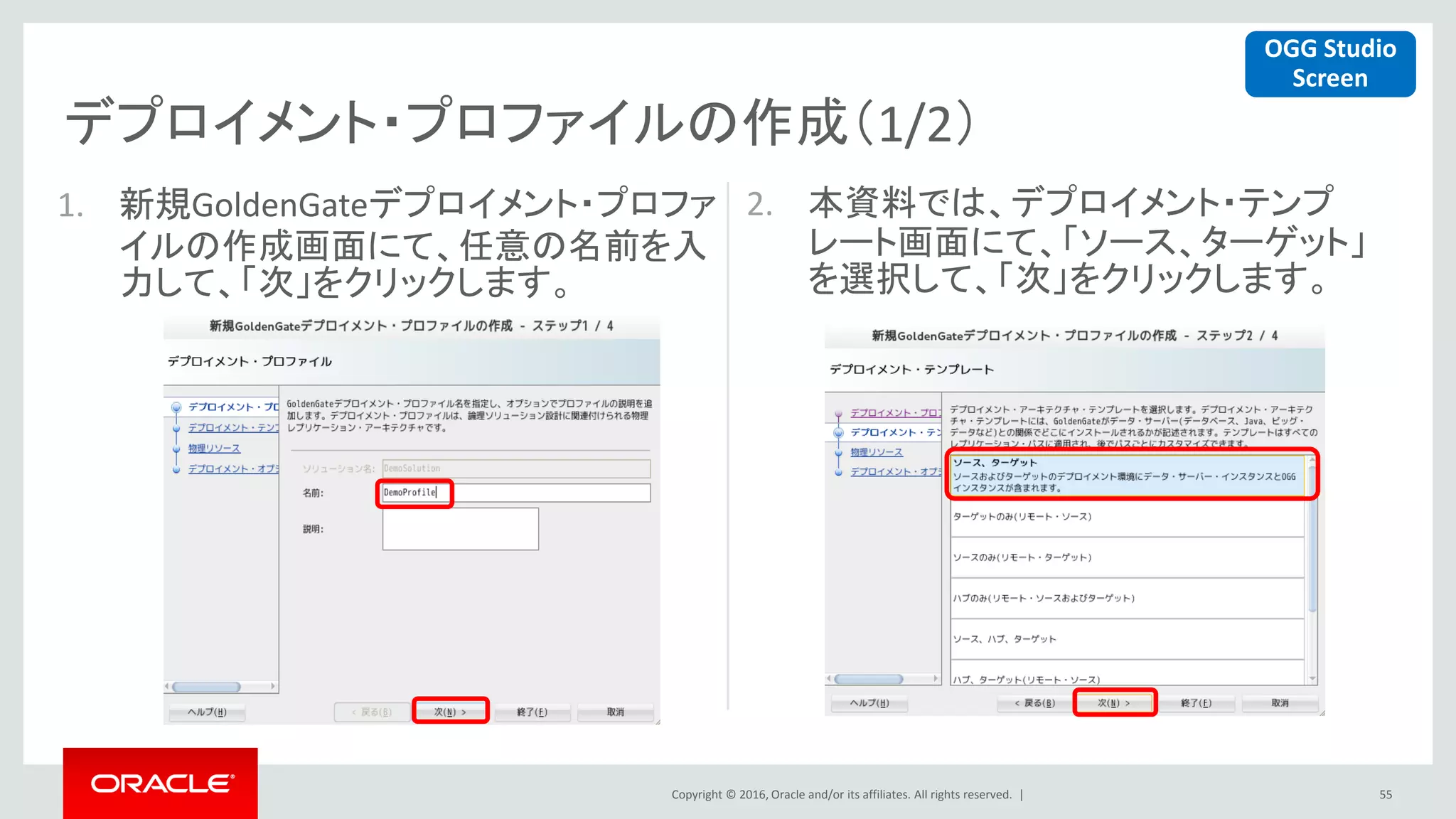
Task: Go back with 戻る(B) in Step 2 wizard
Action: click(1034, 702)
